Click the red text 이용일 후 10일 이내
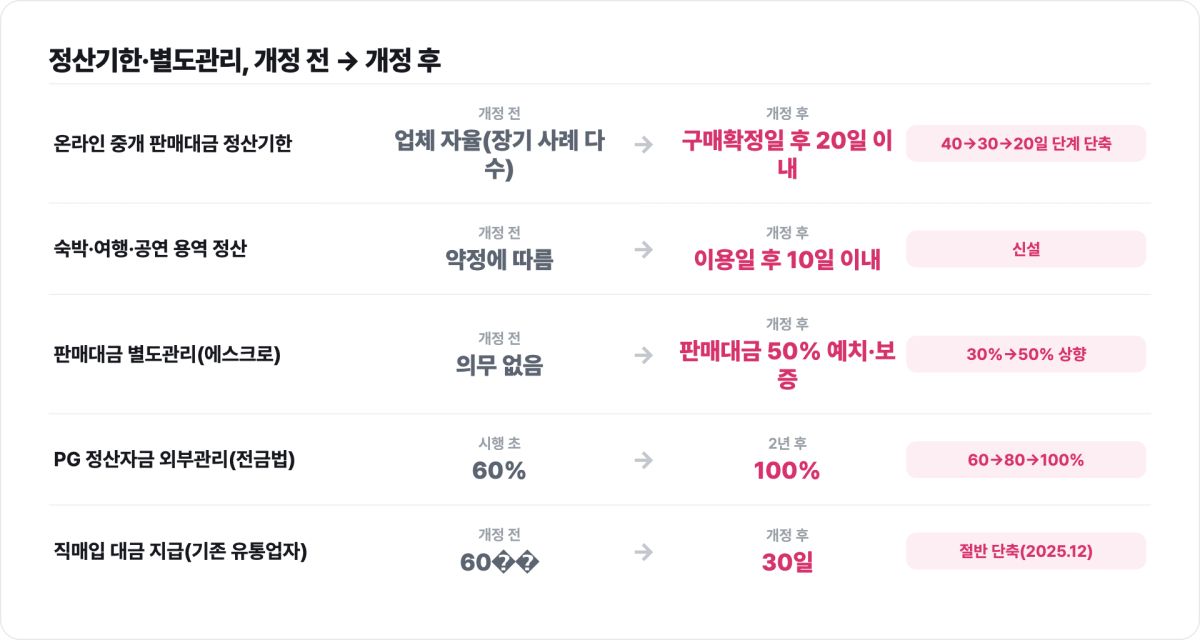This screenshot has height=640, width=1200. coord(787,260)
